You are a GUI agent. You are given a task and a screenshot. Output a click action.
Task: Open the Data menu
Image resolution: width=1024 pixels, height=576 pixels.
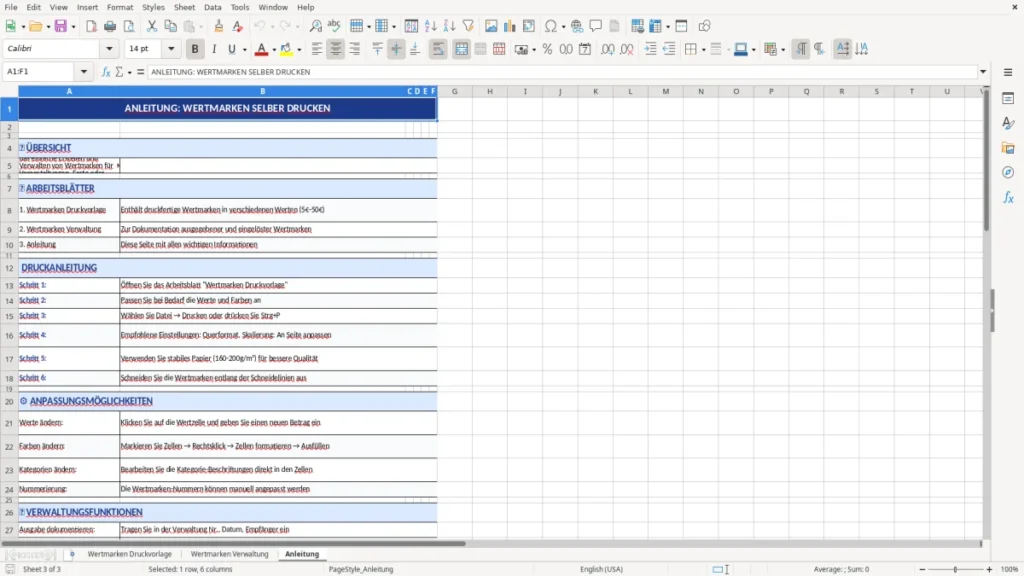point(212,7)
